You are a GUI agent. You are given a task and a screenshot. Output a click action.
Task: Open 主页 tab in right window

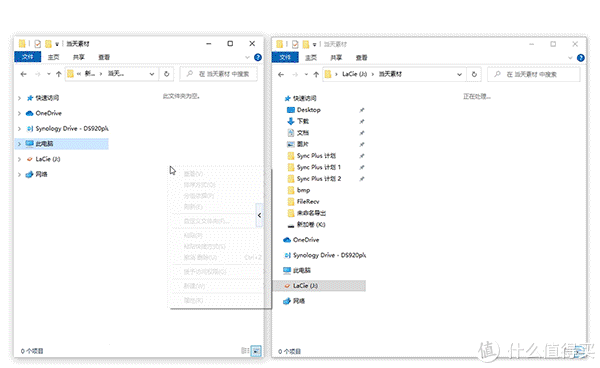(311, 57)
